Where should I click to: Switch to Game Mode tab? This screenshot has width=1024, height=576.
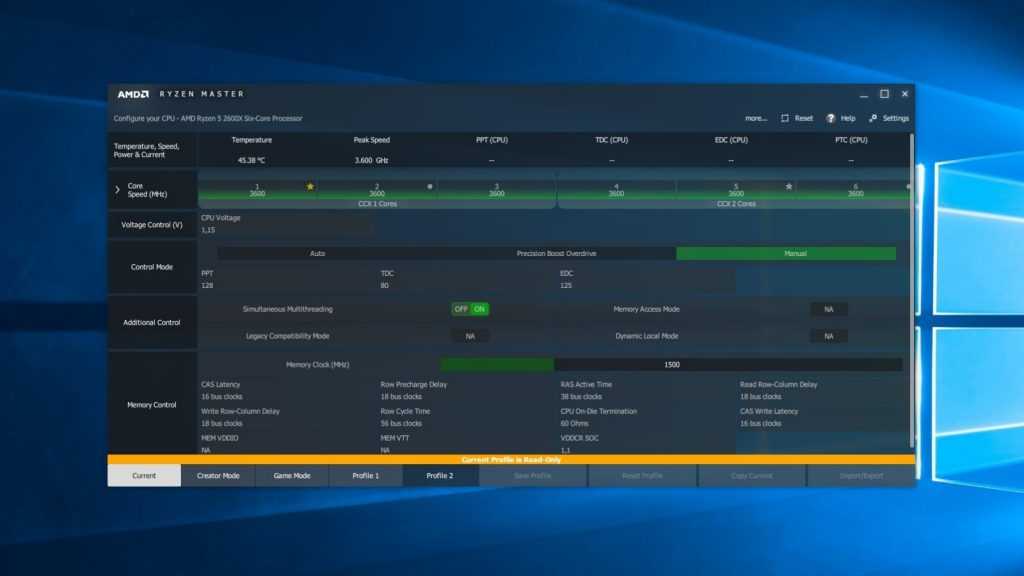pyautogui.click(x=292, y=476)
